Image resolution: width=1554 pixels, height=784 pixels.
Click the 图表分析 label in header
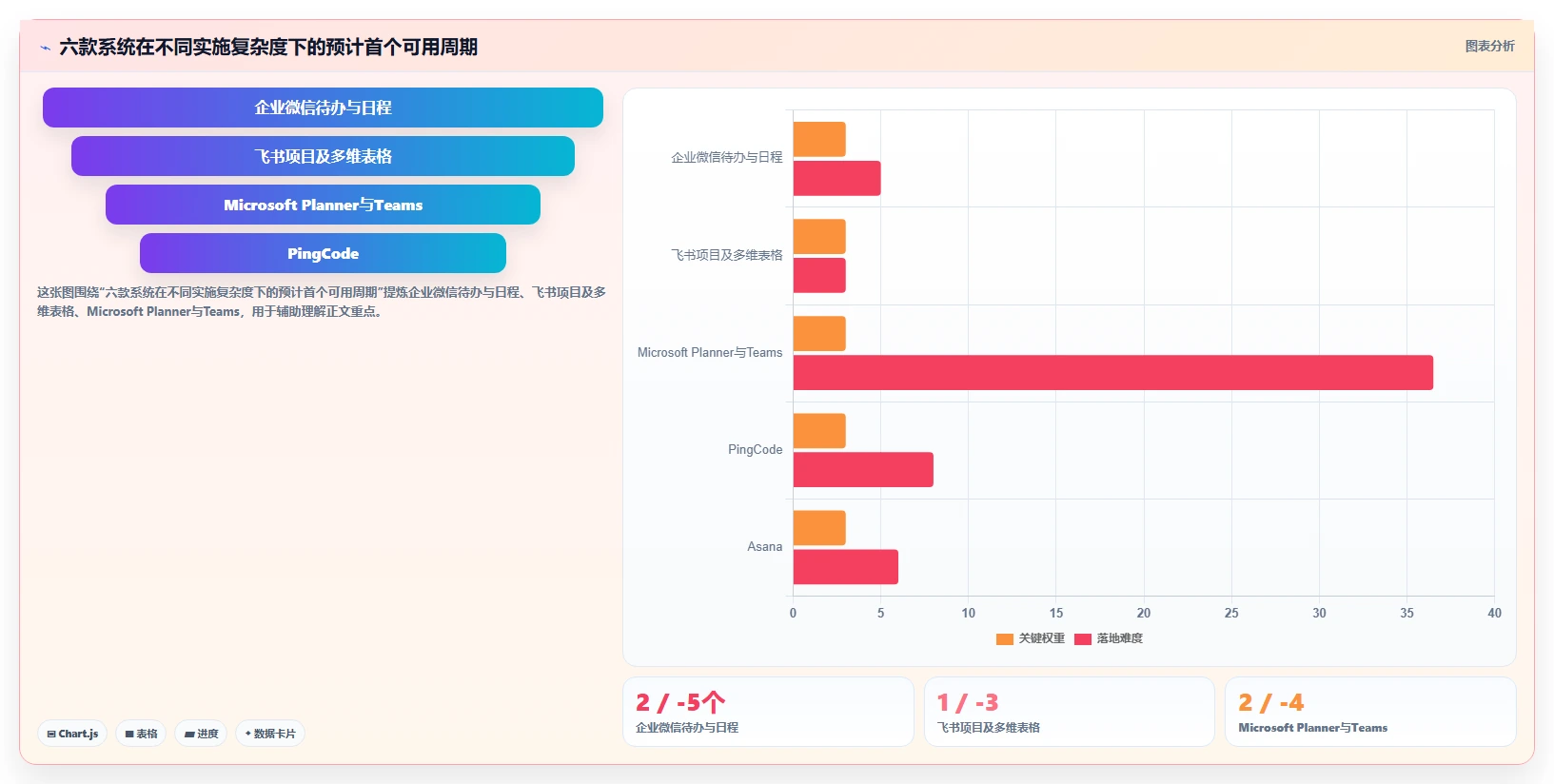point(1489,46)
